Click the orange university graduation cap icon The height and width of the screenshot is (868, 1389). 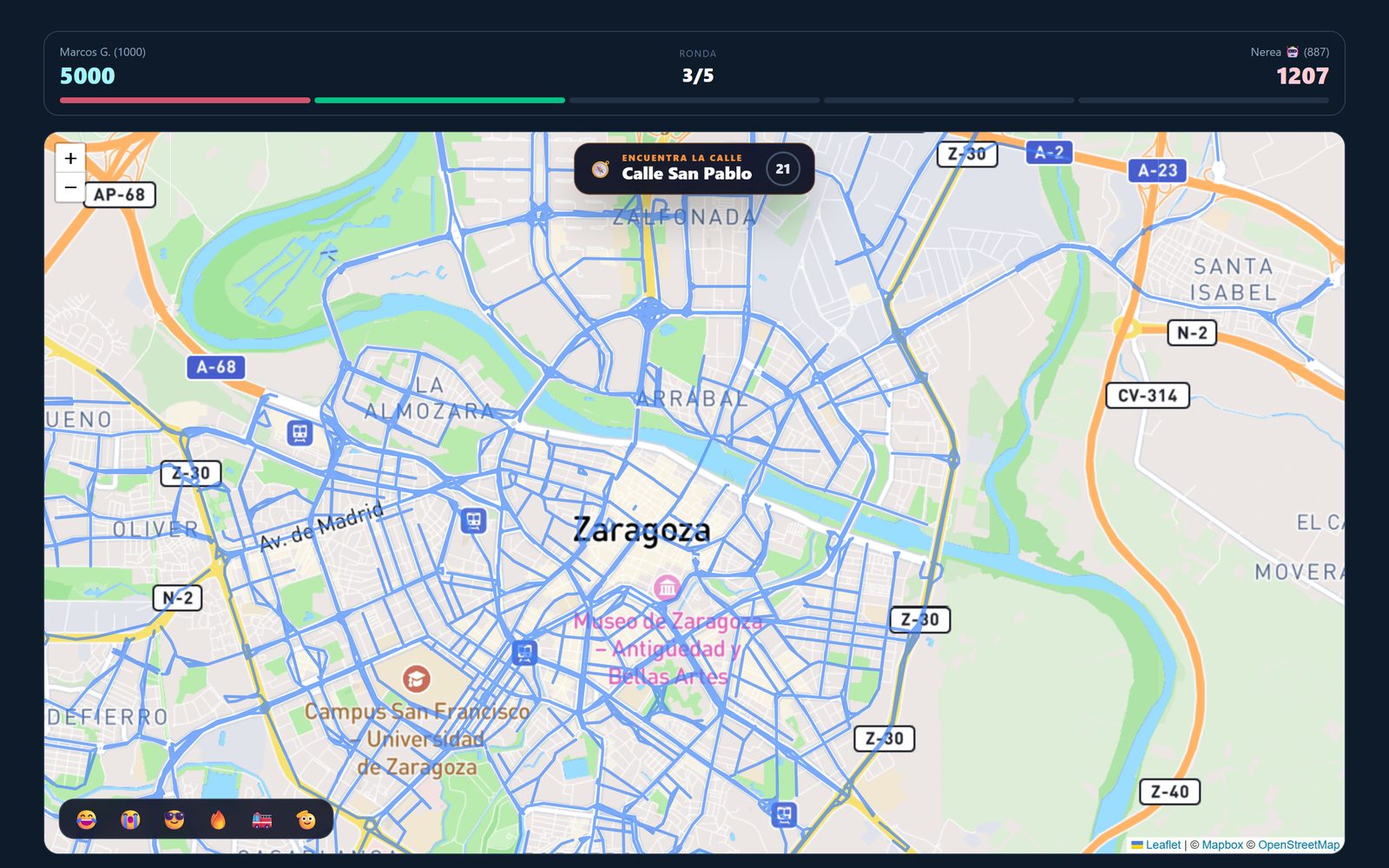(417, 679)
